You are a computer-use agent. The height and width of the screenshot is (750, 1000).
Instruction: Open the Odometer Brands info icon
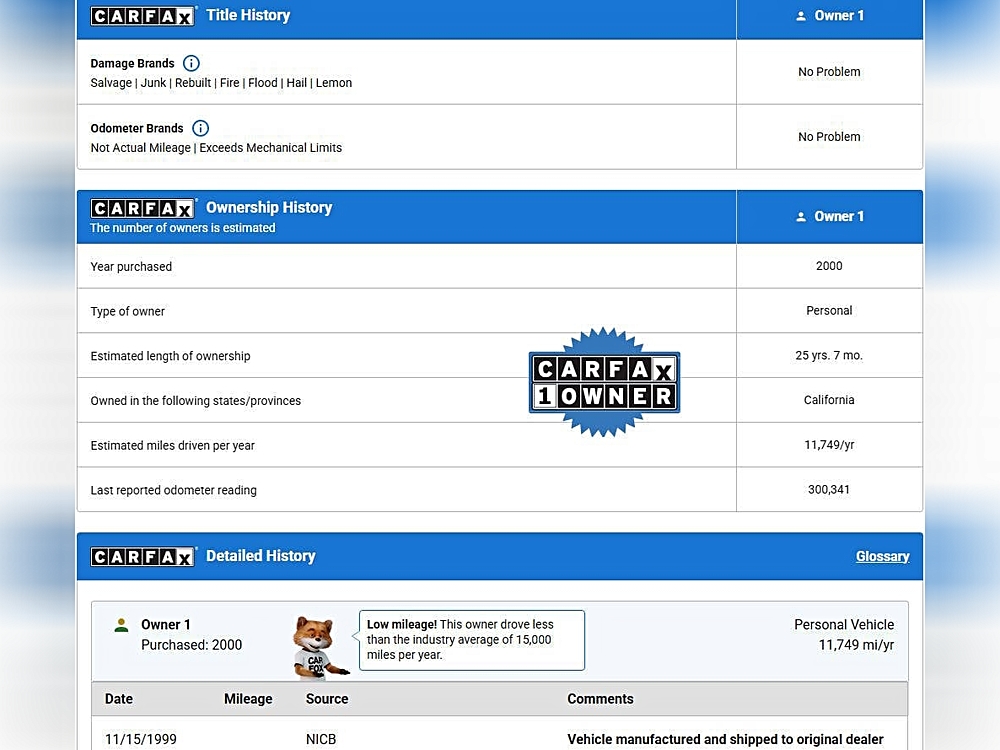[200, 128]
